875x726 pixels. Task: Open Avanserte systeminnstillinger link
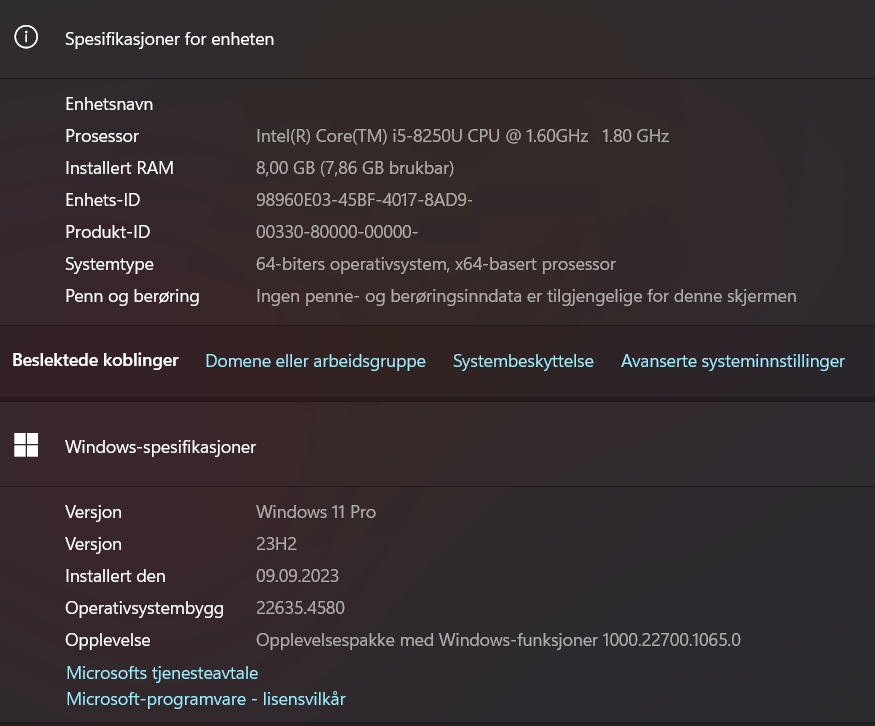point(733,361)
